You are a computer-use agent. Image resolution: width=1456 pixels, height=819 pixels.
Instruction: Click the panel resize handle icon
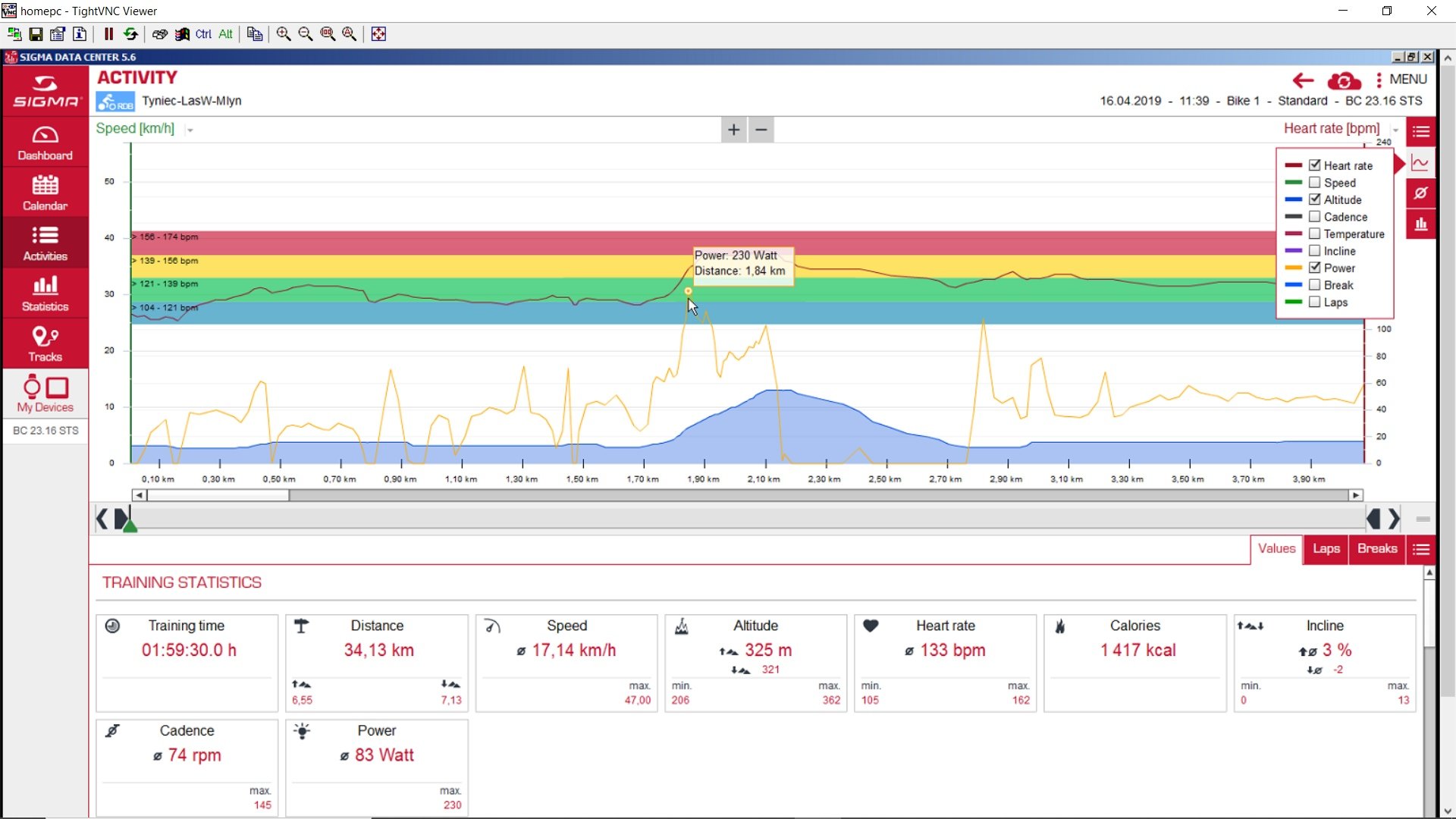(x=1423, y=519)
